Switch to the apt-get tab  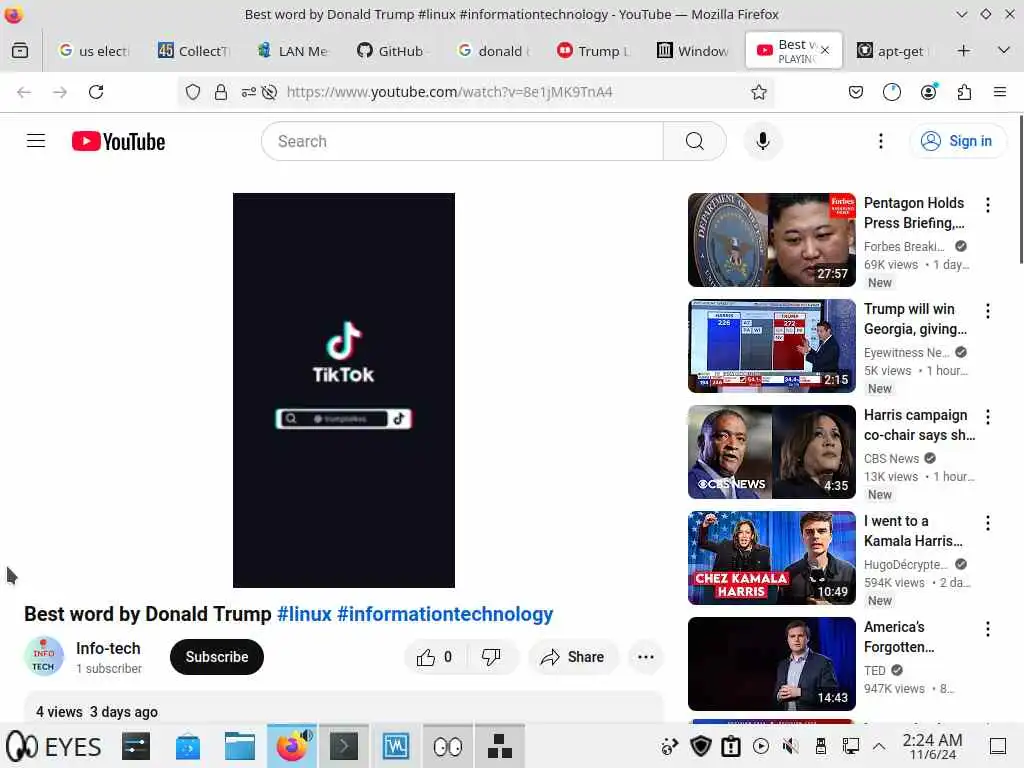coord(893,51)
